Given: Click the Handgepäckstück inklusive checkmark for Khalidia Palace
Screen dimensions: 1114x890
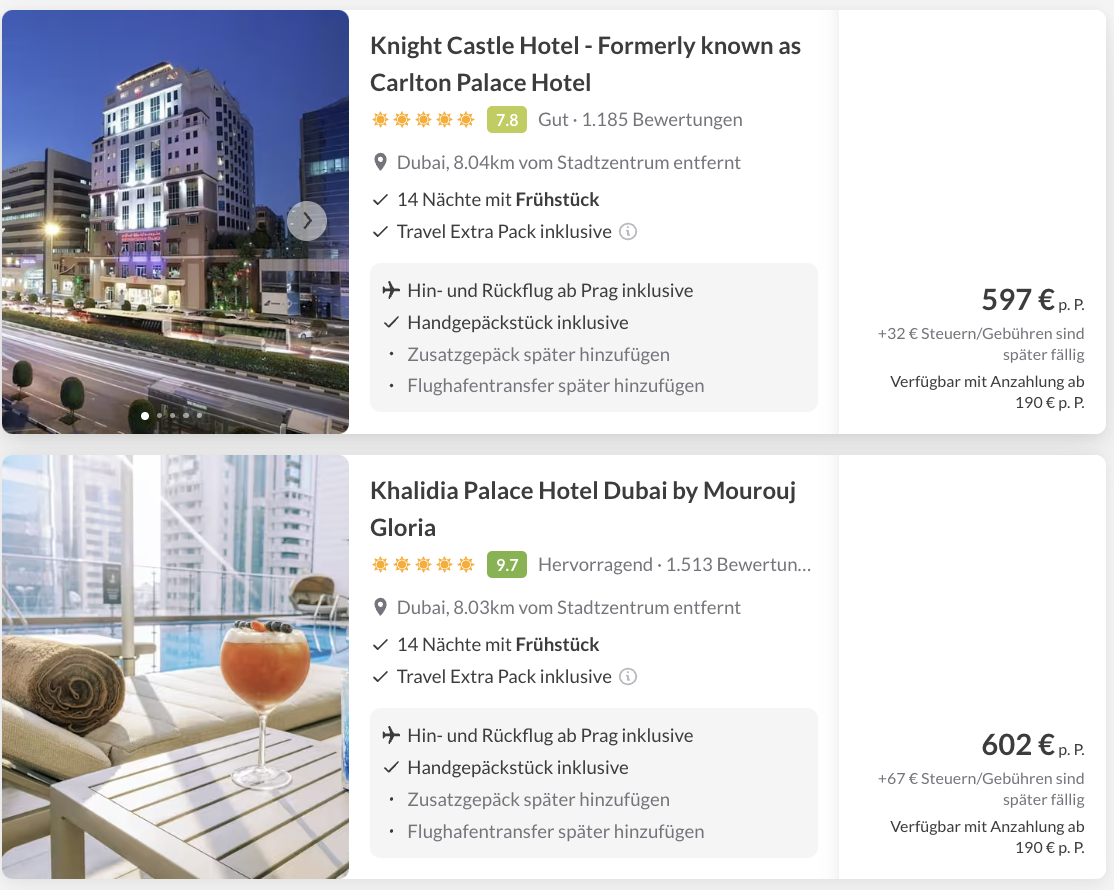Looking at the screenshot, I should (x=391, y=767).
